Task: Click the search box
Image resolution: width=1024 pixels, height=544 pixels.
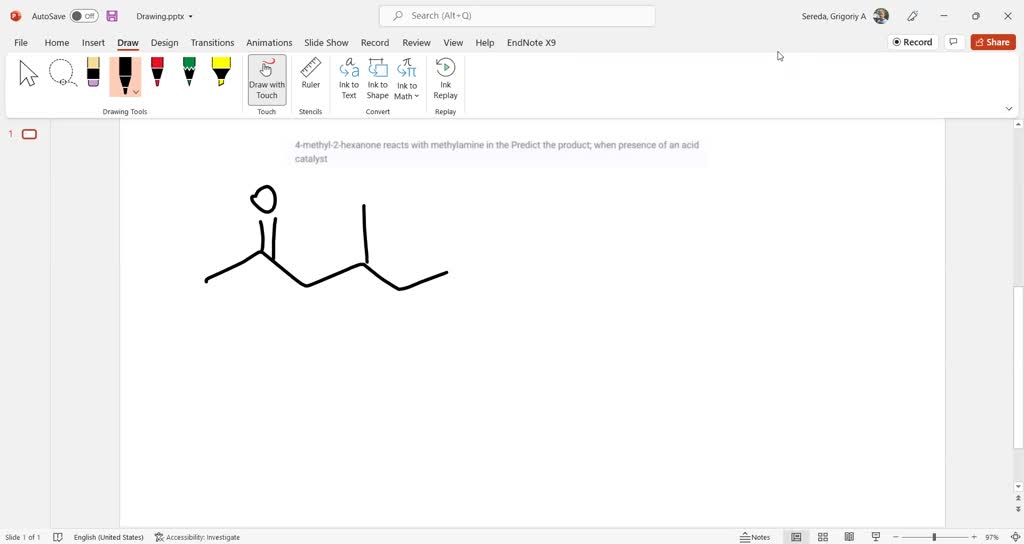Action: (x=517, y=16)
